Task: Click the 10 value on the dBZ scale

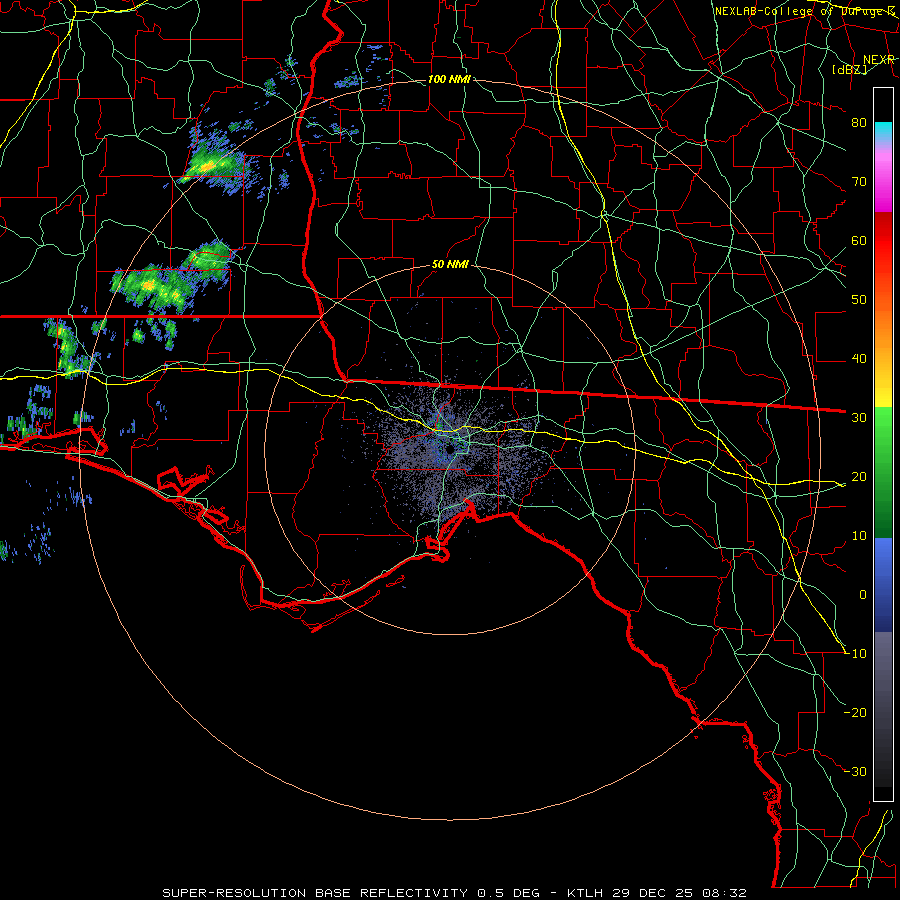Action: [x=859, y=536]
